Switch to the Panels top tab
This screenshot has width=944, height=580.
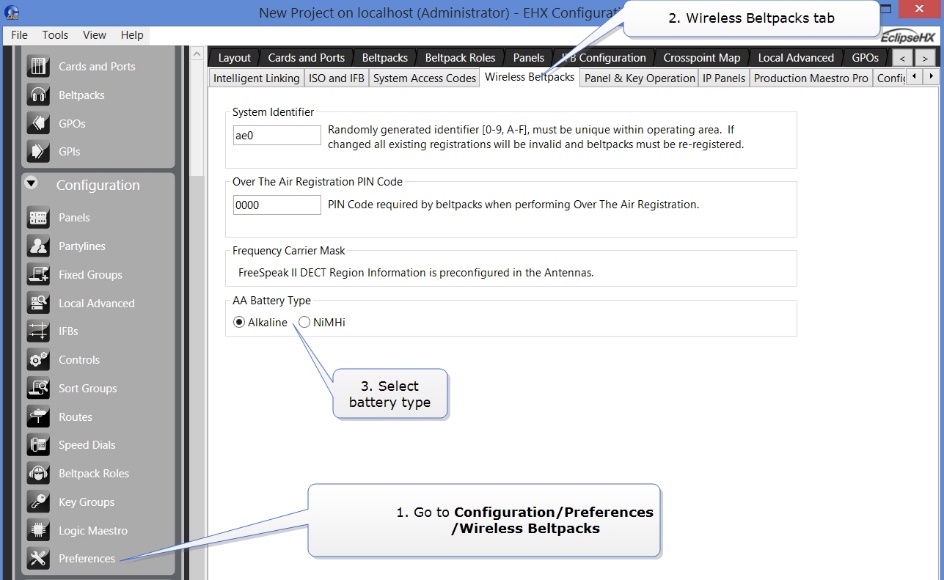pos(529,58)
